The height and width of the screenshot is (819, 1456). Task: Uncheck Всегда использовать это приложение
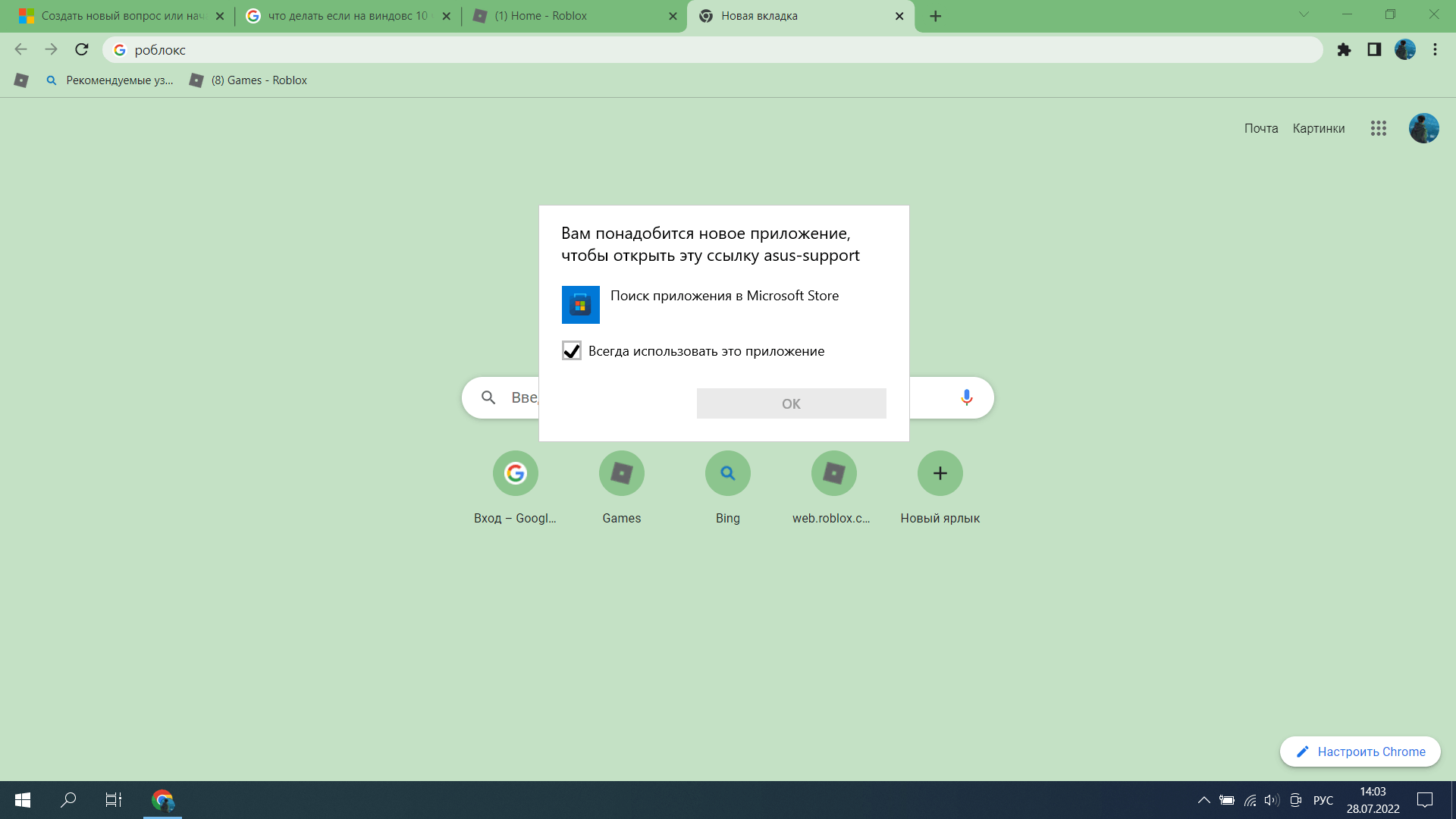pos(572,350)
